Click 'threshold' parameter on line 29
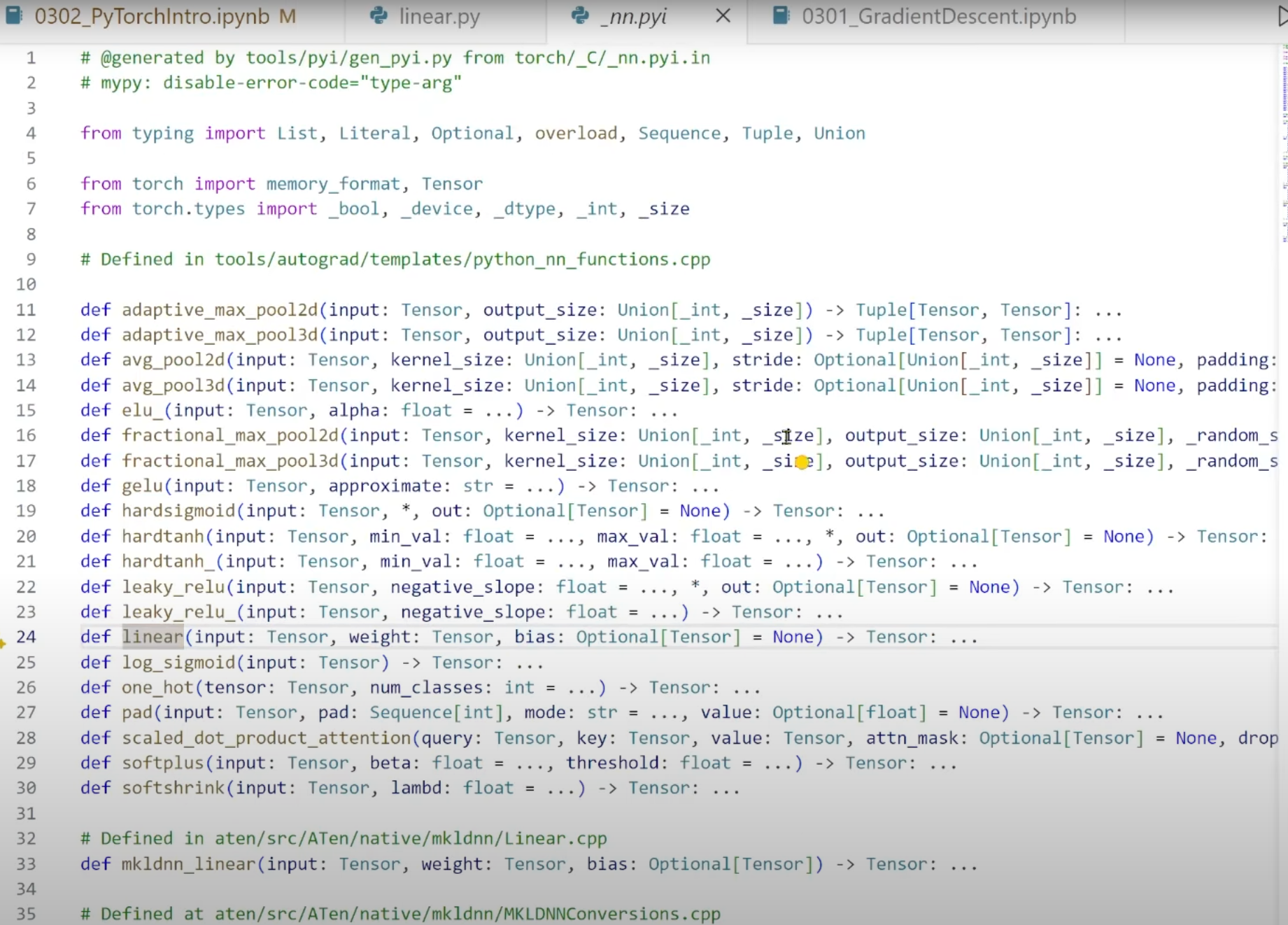The image size is (1288, 925). [612, 763]
